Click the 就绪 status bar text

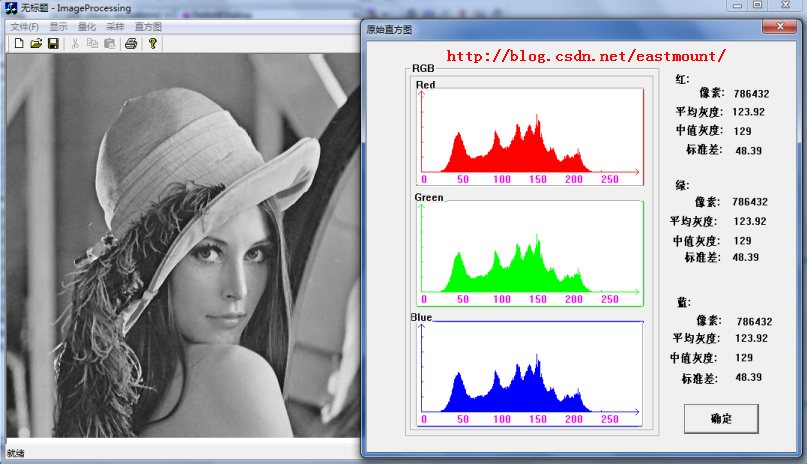(x=15, y=453)
